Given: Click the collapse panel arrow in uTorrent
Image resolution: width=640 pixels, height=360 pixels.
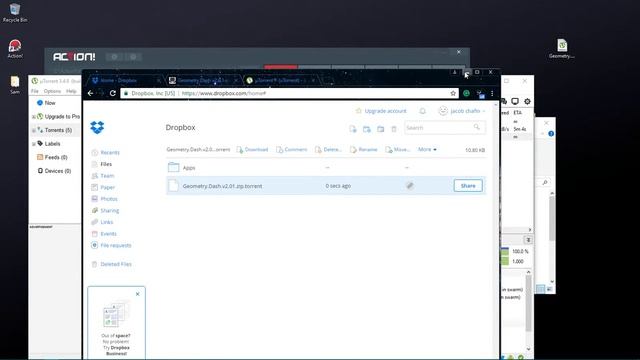Looking at the screenshot, I should [x=528, y=240].
